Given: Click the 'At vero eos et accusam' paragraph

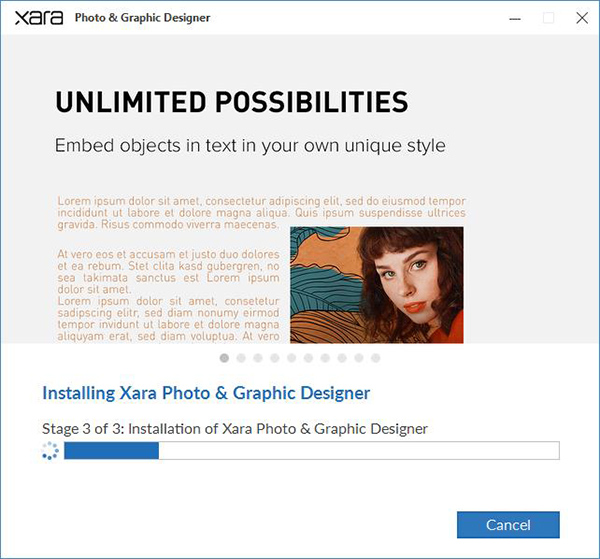Looking at the screenshot, I should [168, 272].
